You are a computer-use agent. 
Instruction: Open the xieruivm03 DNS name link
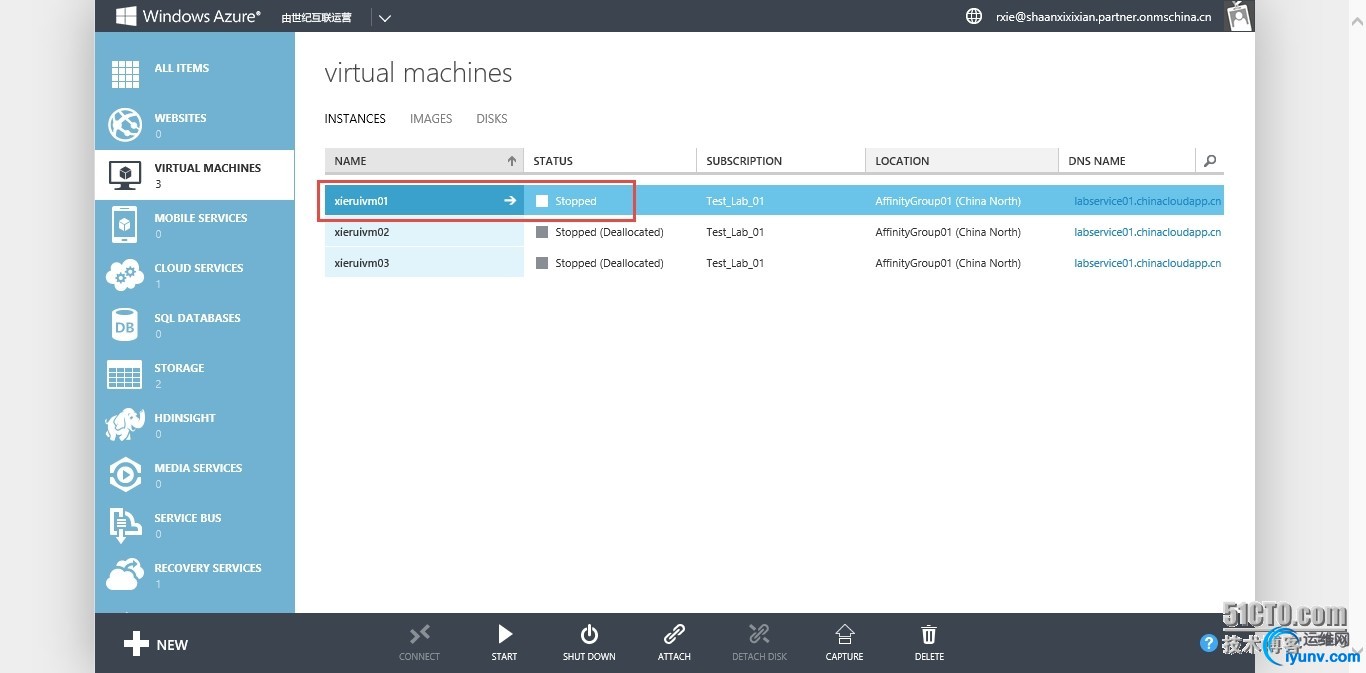[x=1148, y=263]
